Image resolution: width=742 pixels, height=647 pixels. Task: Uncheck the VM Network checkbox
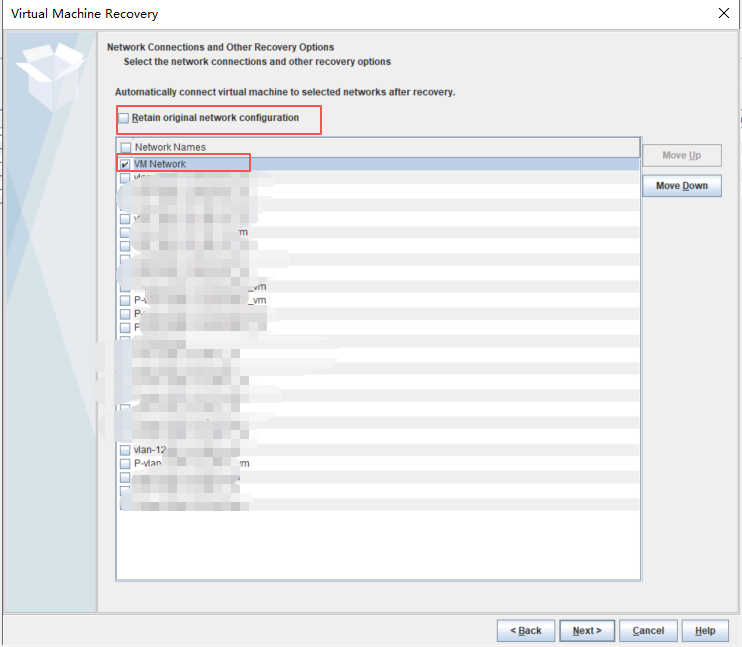coord(125,164)
